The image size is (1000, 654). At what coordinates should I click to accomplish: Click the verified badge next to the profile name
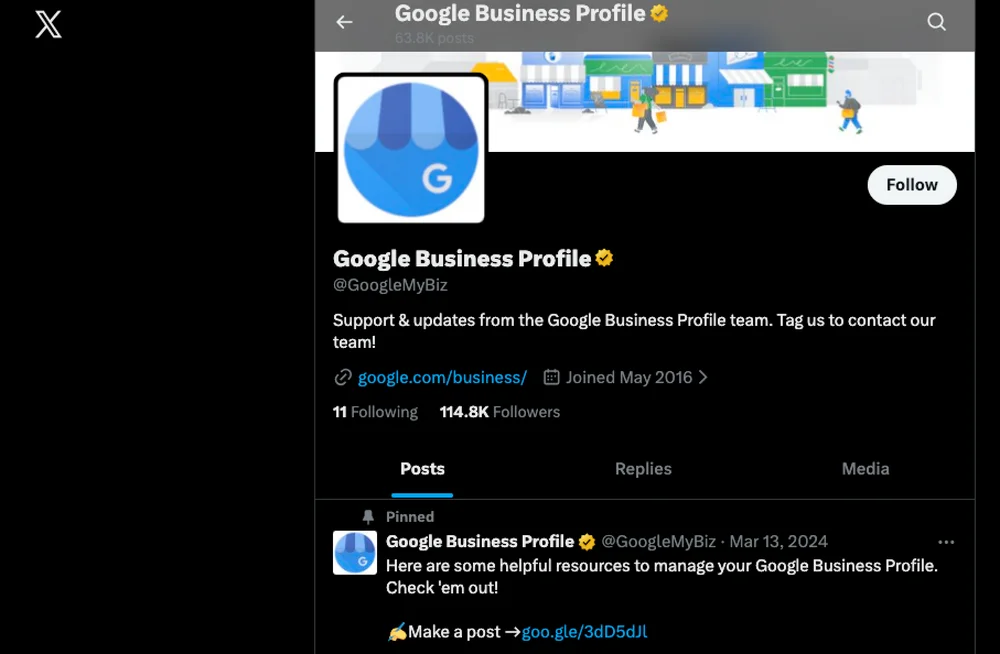click(x=604, y=258)
